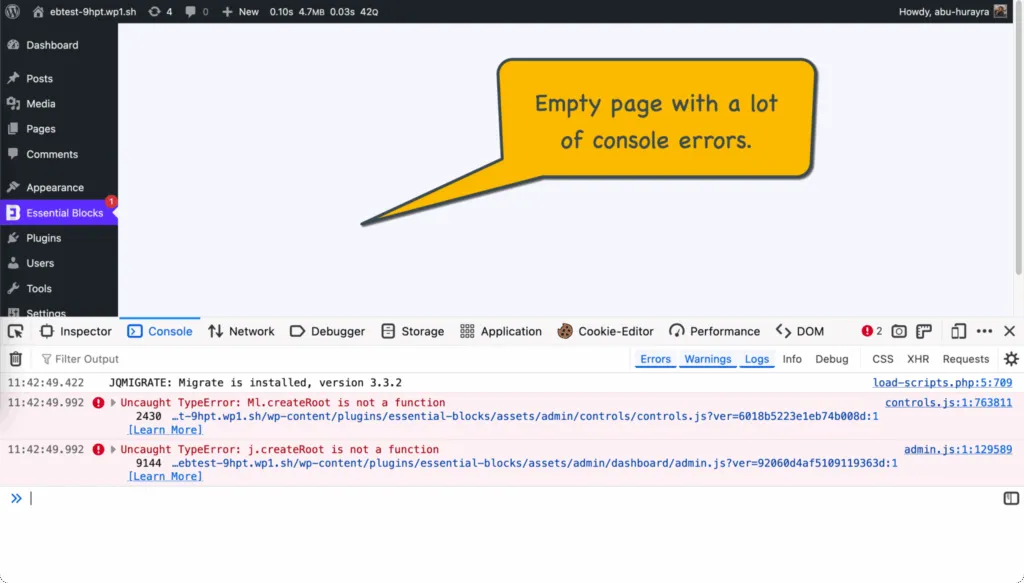Expand the Ml.createRoot error stack trace
Image resolution: width=1024 pixels, height=583 pixels.
pos(113,403)
